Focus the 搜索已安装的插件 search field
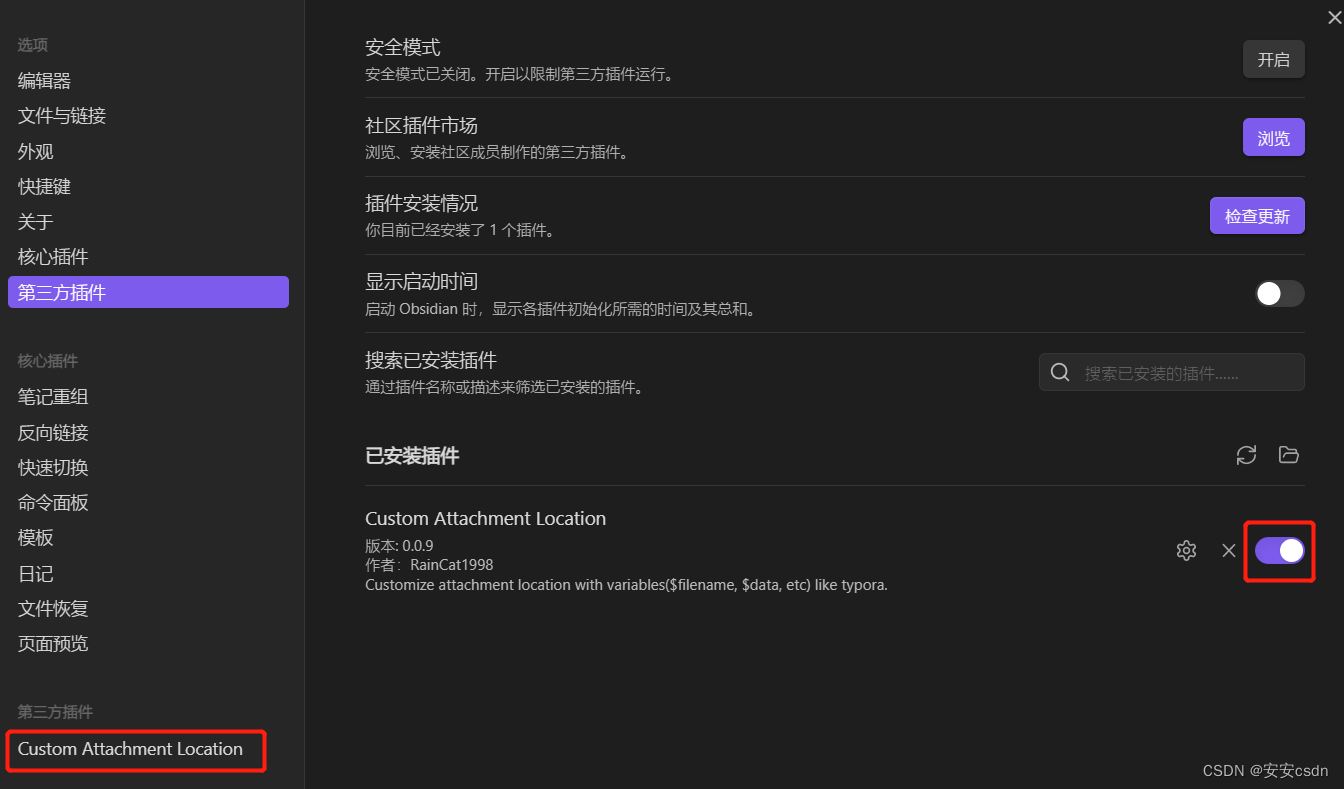The width and height of the screenshot is (1344, 789). point(1172,373)
